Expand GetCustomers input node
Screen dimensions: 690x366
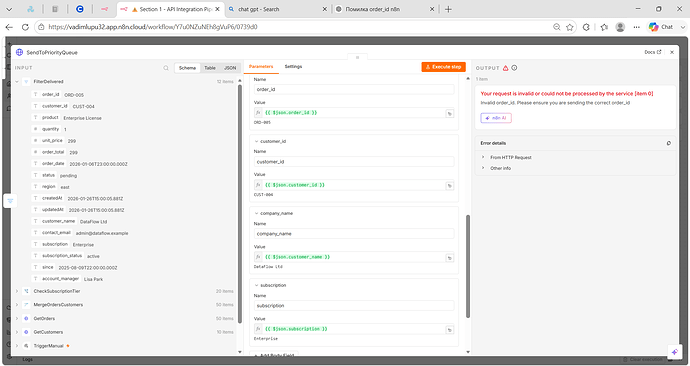(x=17, y=332)
